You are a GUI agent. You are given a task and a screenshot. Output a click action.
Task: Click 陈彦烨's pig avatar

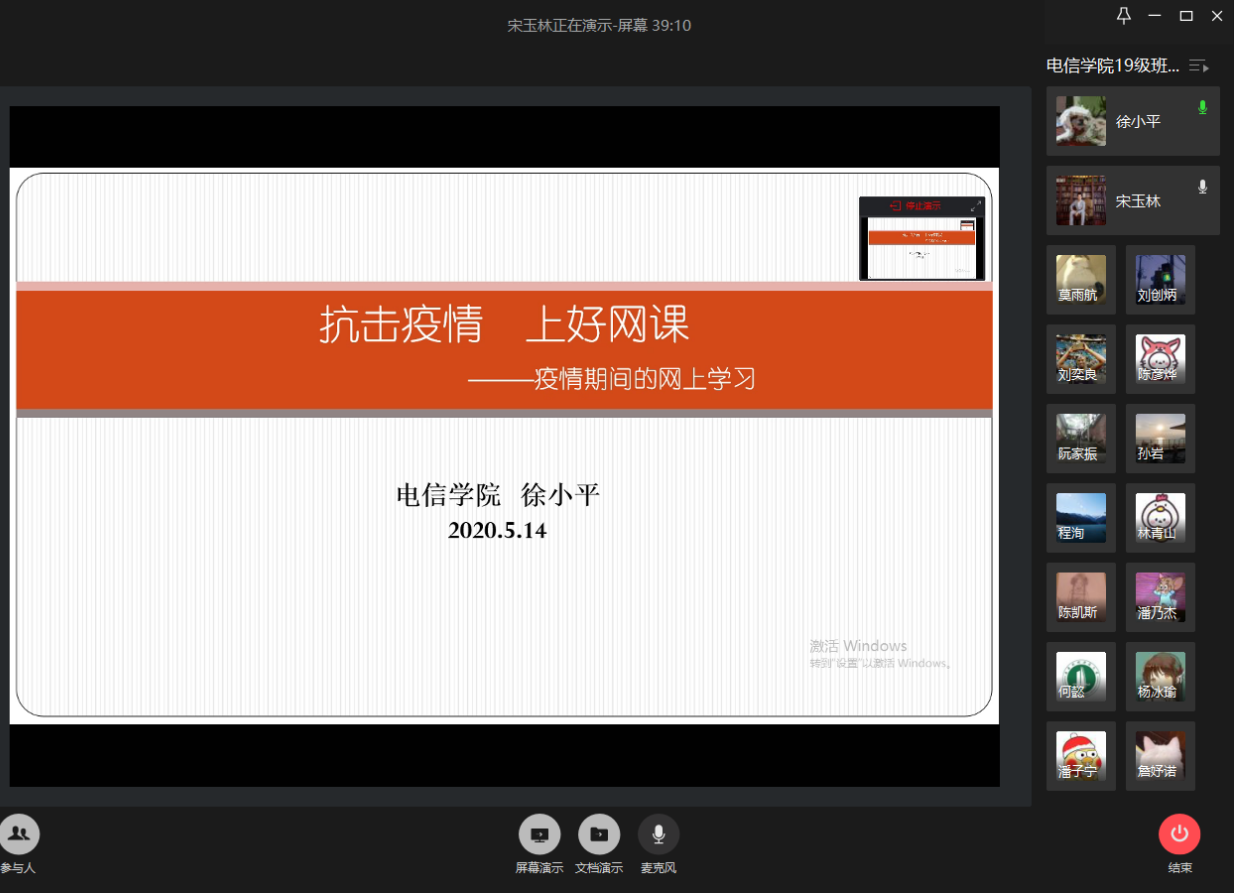[x=1160, y=359]
